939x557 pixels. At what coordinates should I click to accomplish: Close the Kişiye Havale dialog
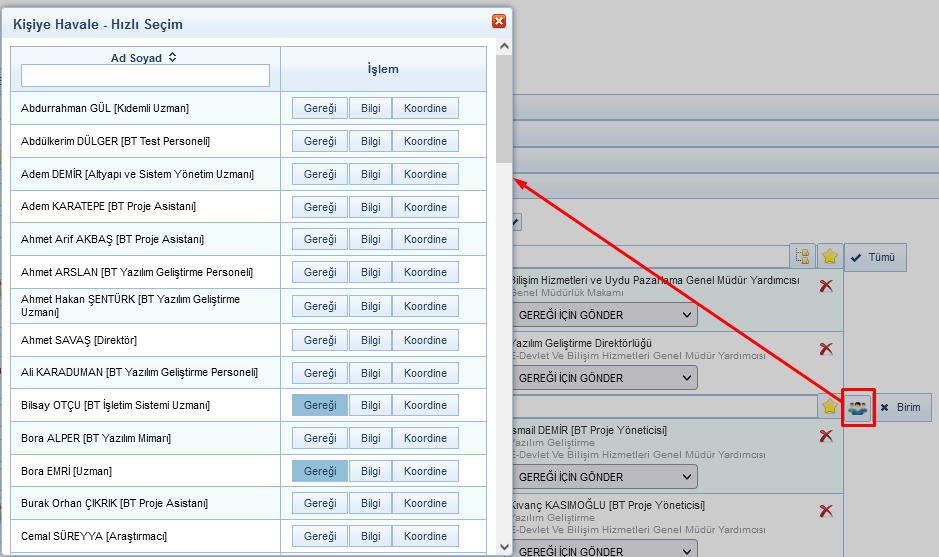coord(498,21)
